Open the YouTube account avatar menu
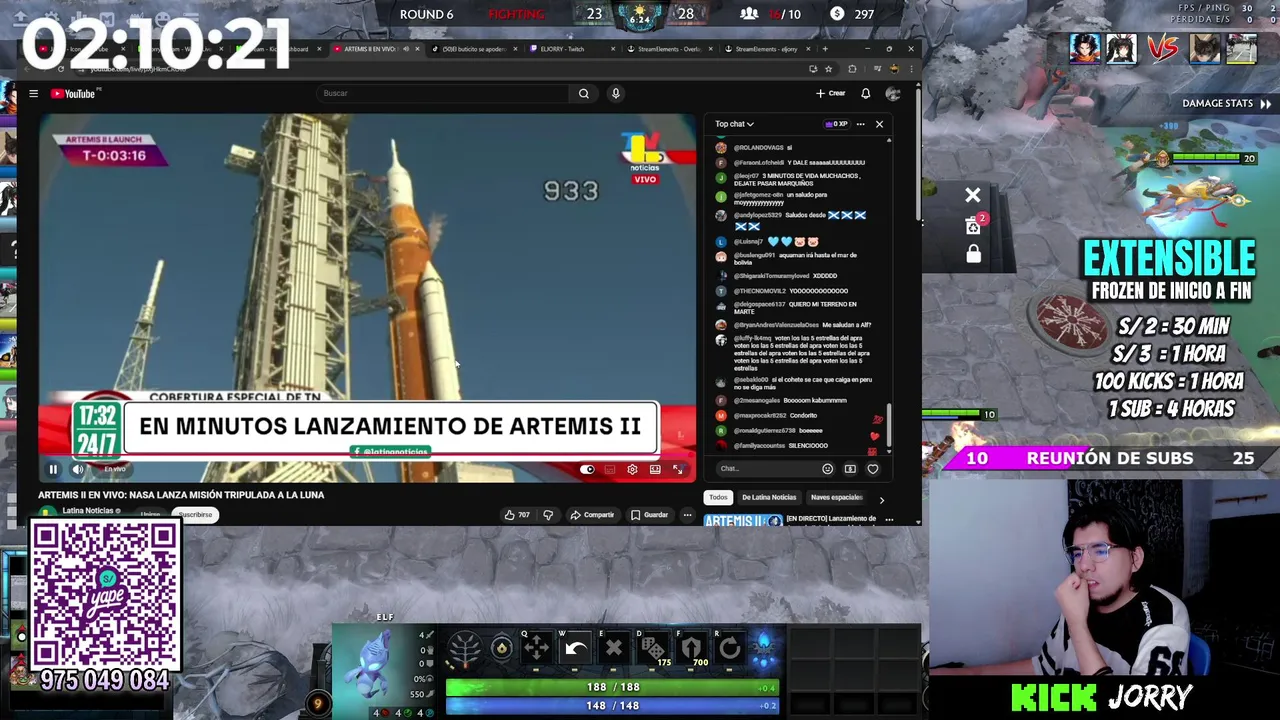The height and width of the screenshot is (720, 1280). 893,93
